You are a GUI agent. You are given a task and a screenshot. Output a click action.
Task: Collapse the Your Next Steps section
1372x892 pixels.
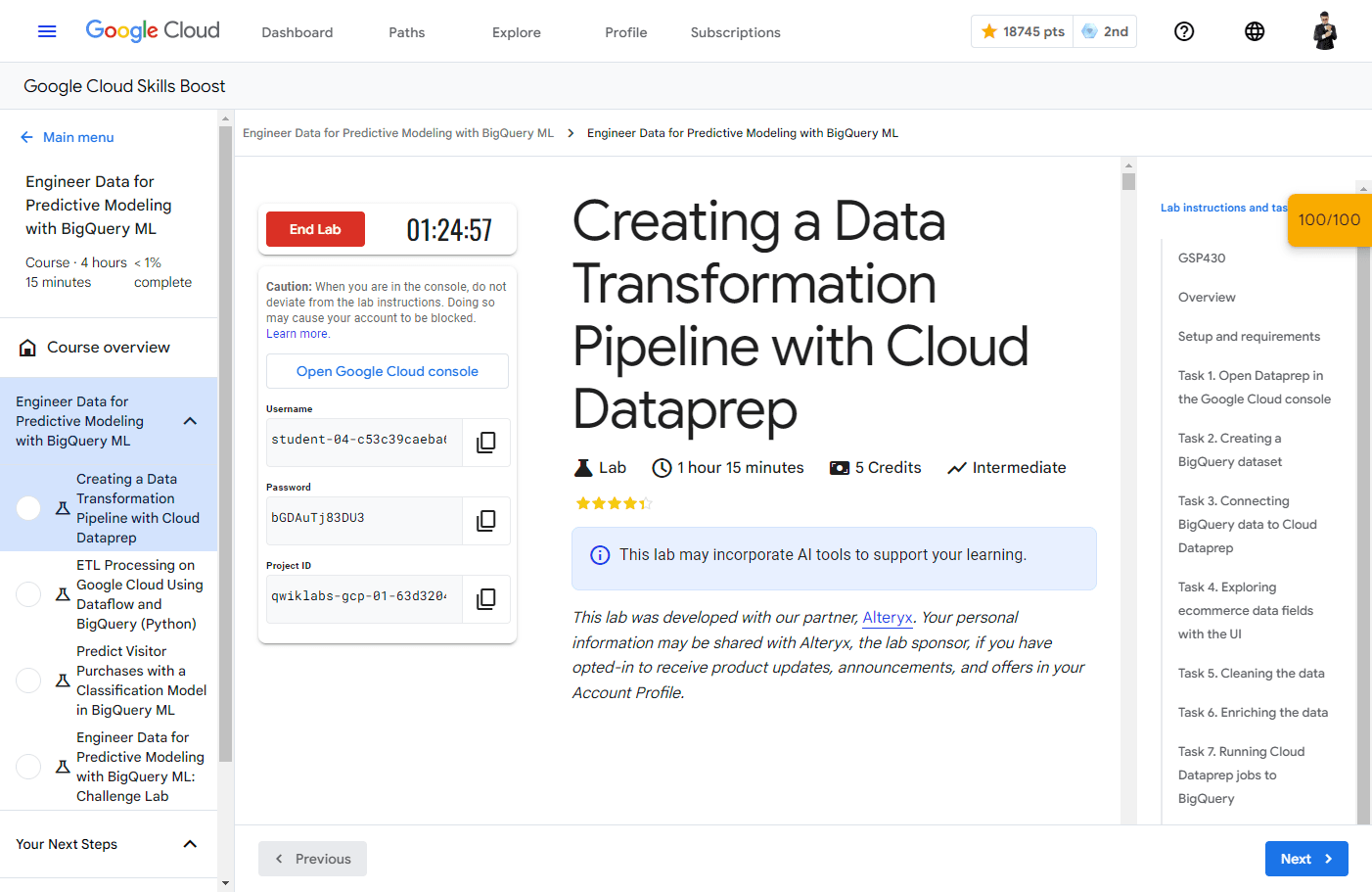pyautogui.click(x=190, y=844)
